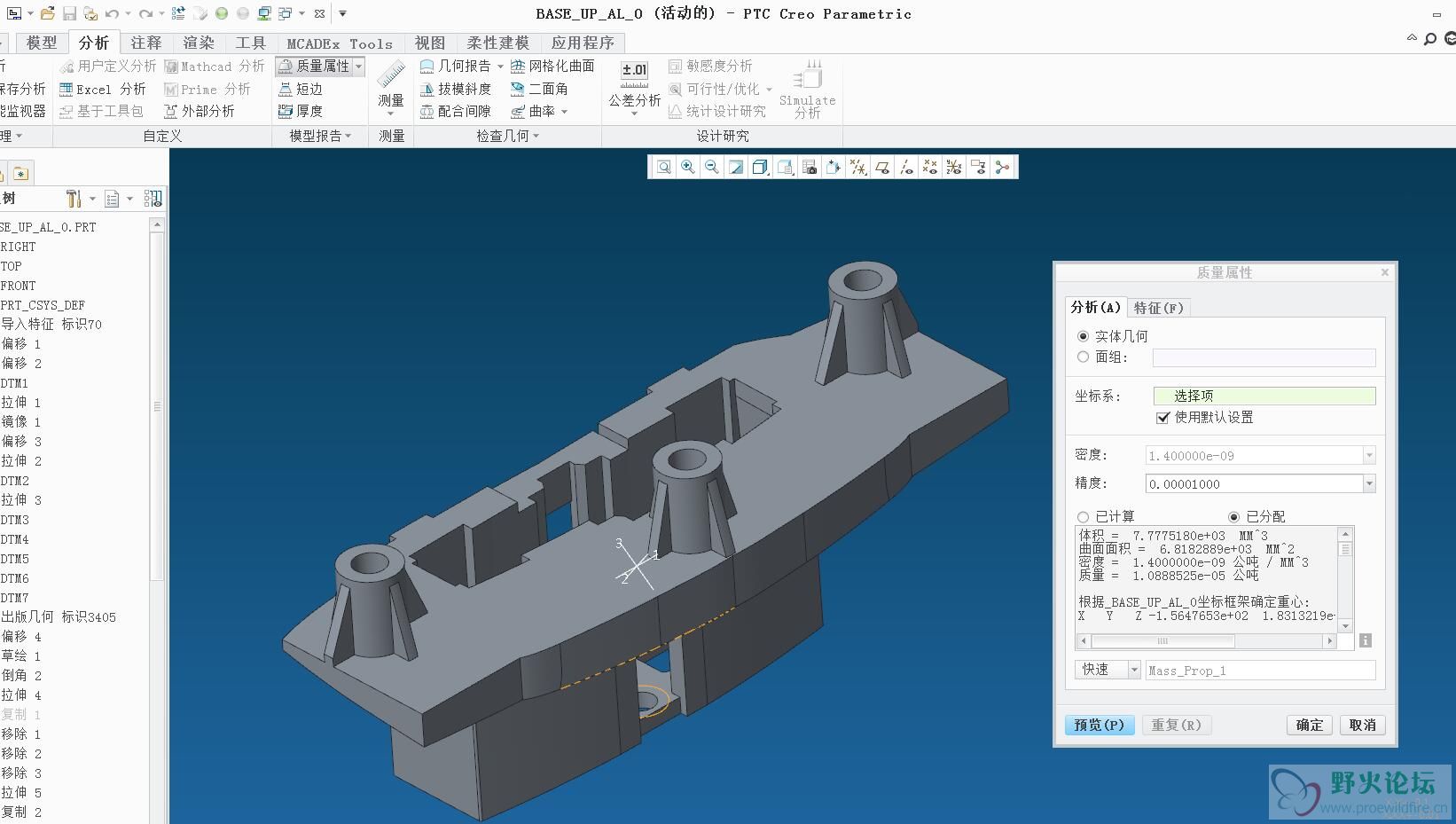This screenshot has width=1456, height=824.
Task: Select the 已分配 radio button
Action: tap(1233, 516)
